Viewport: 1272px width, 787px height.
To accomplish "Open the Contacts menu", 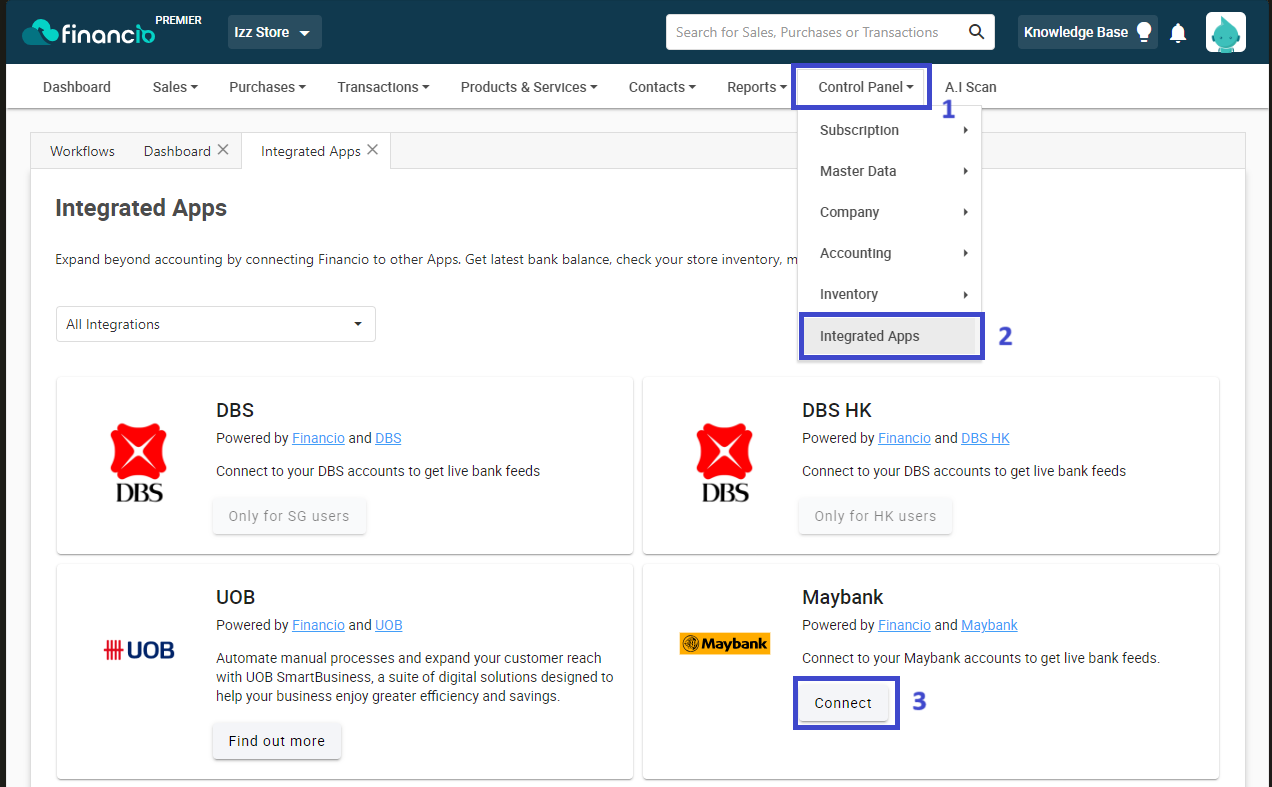I will 662,87.
